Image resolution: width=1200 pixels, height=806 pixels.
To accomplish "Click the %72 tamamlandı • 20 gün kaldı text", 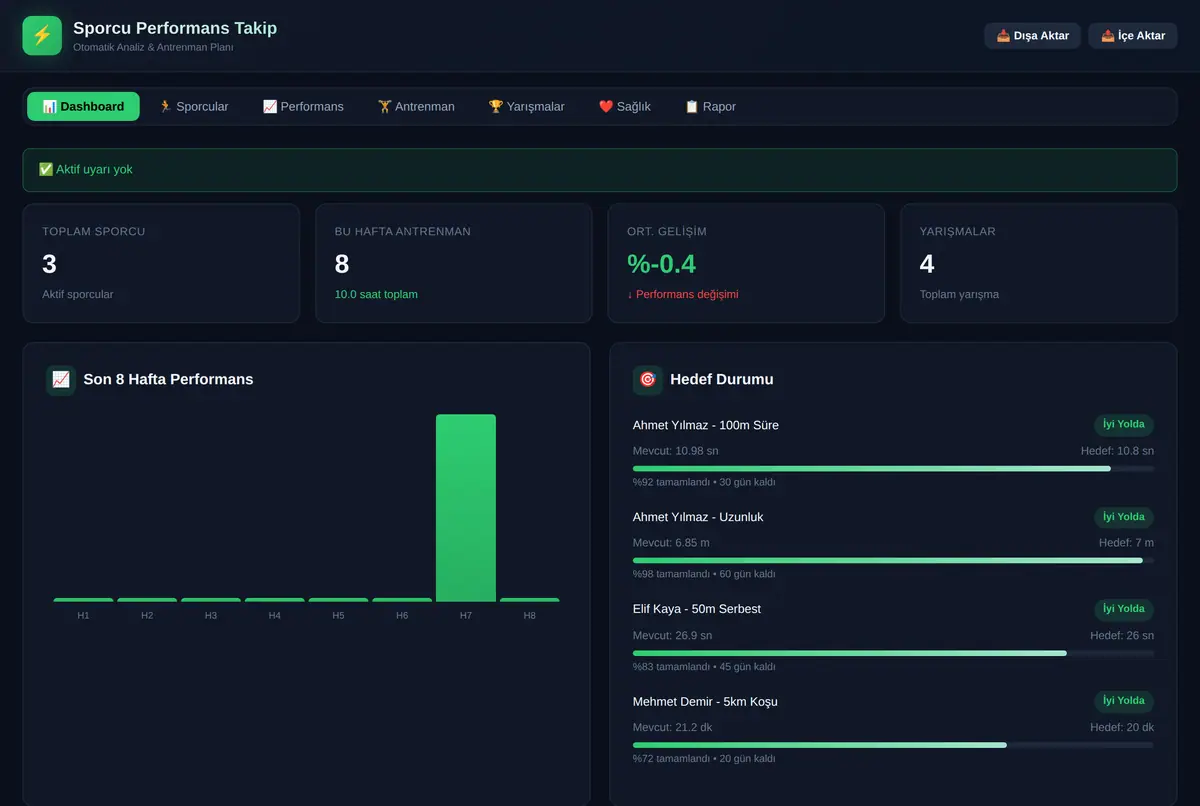I will [704, 759].
